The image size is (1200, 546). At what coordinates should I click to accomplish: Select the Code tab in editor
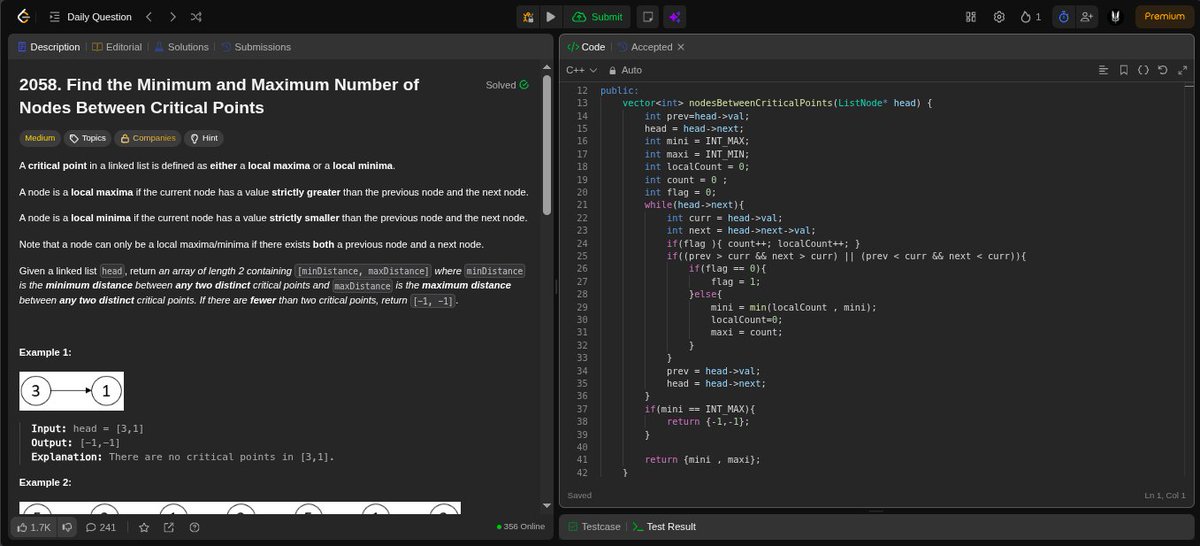[x=586, y=47]
